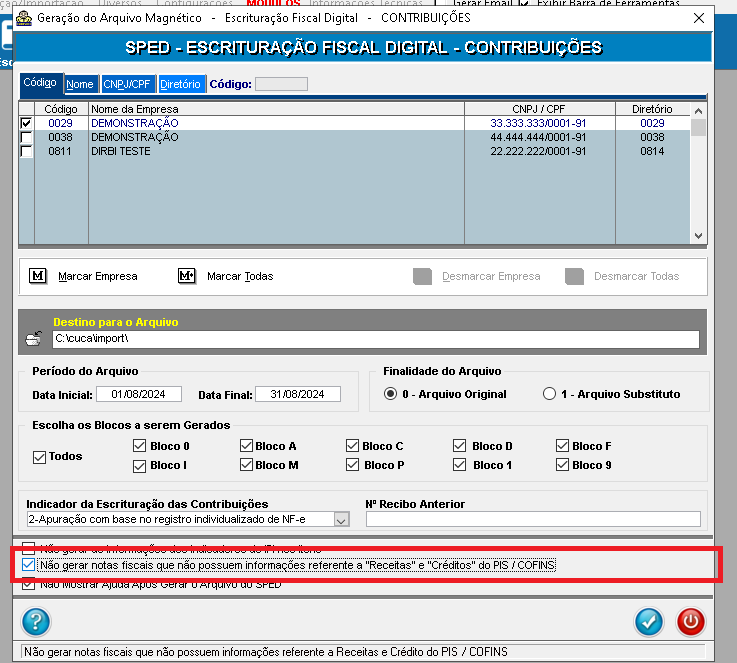Click the Desmarcar Todas button label
This screenshot has width=737, height=663.
pos(636,276)
